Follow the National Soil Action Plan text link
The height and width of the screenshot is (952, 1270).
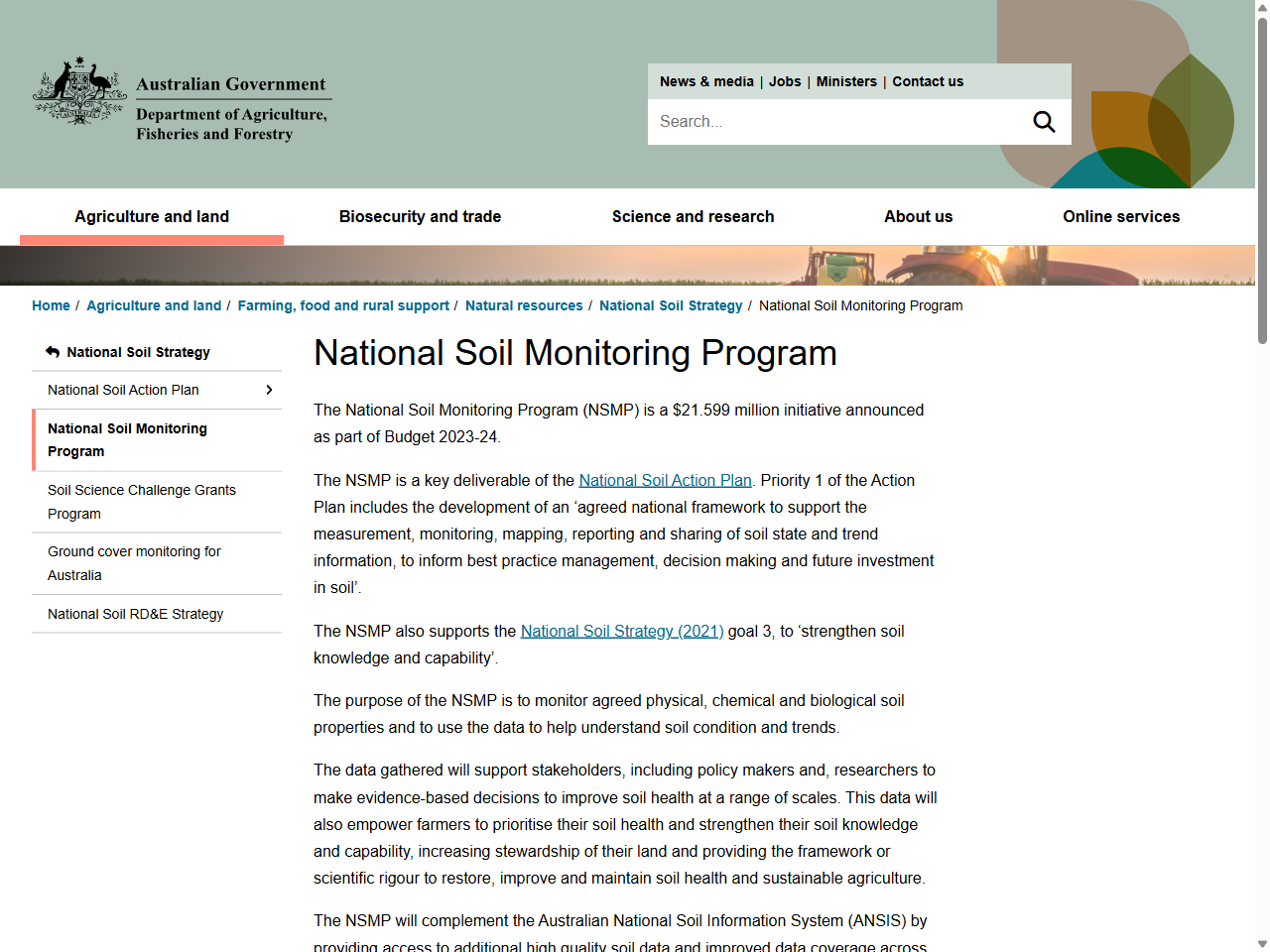(665, 480)
